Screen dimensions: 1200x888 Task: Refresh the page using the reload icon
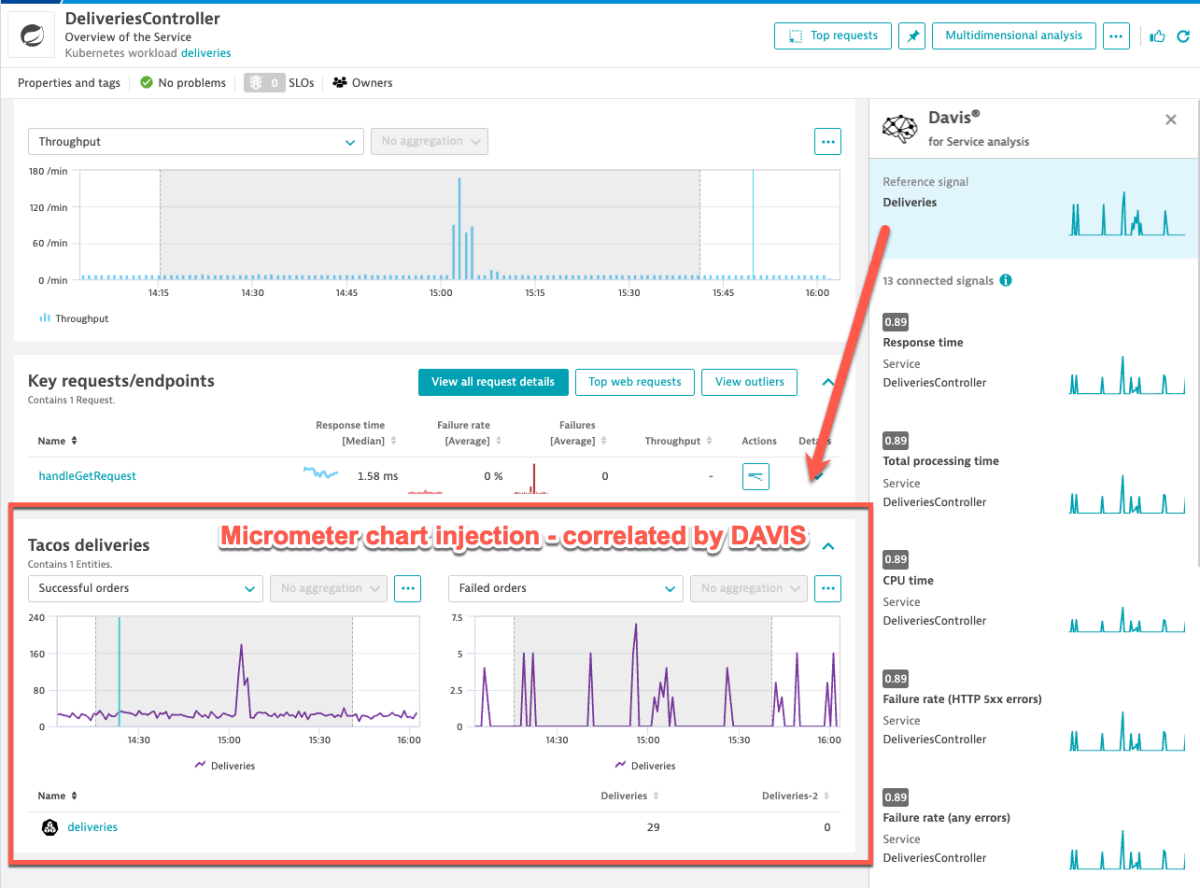coord(1184,35)
